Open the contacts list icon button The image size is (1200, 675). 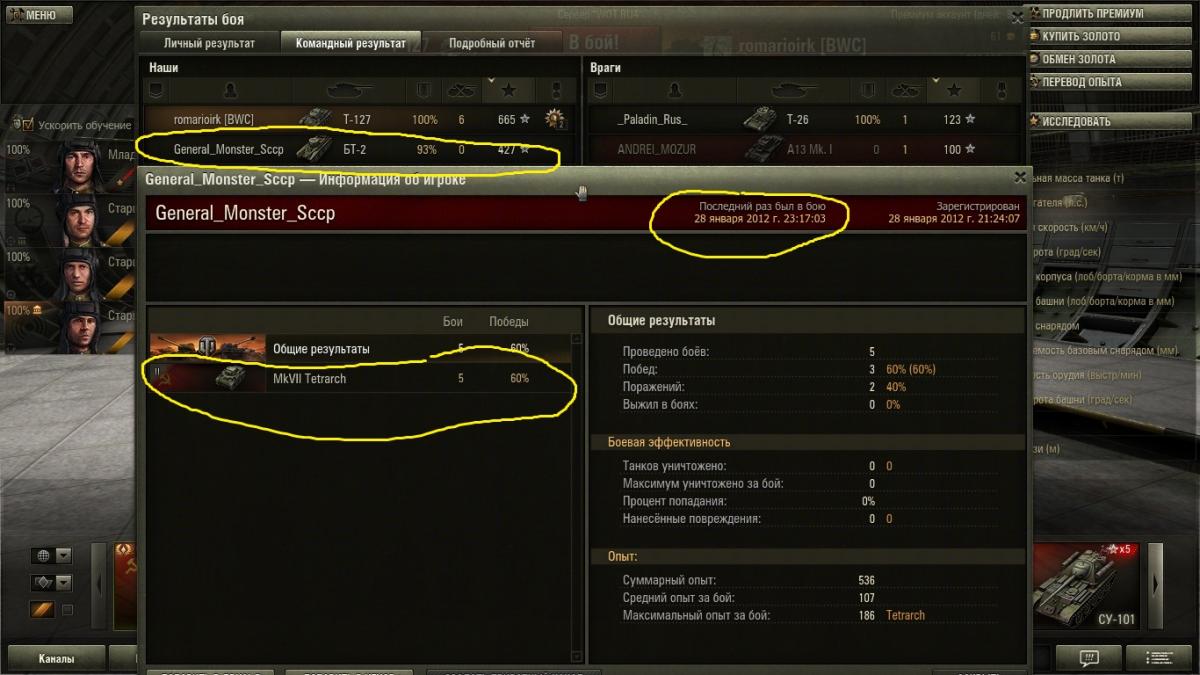tap(1159, 658)
